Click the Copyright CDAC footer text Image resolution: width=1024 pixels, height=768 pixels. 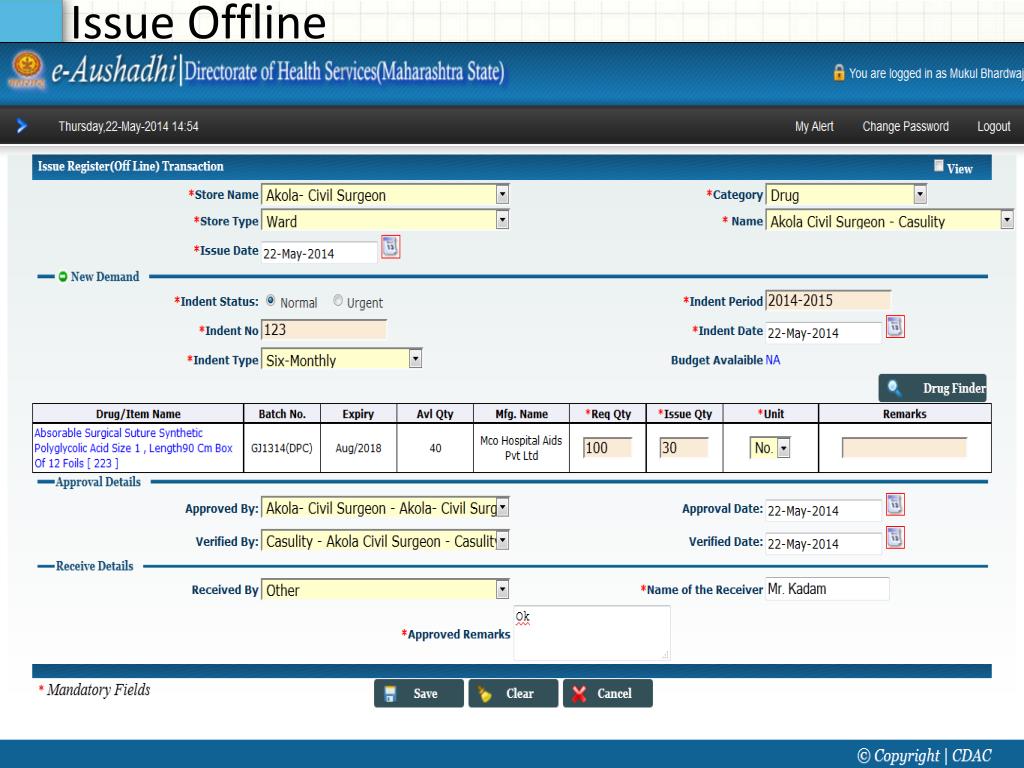(x=923, y=756)
